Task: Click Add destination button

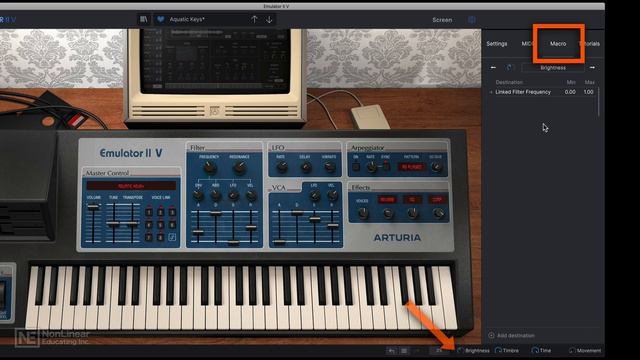Action: [x=511, y=336]
